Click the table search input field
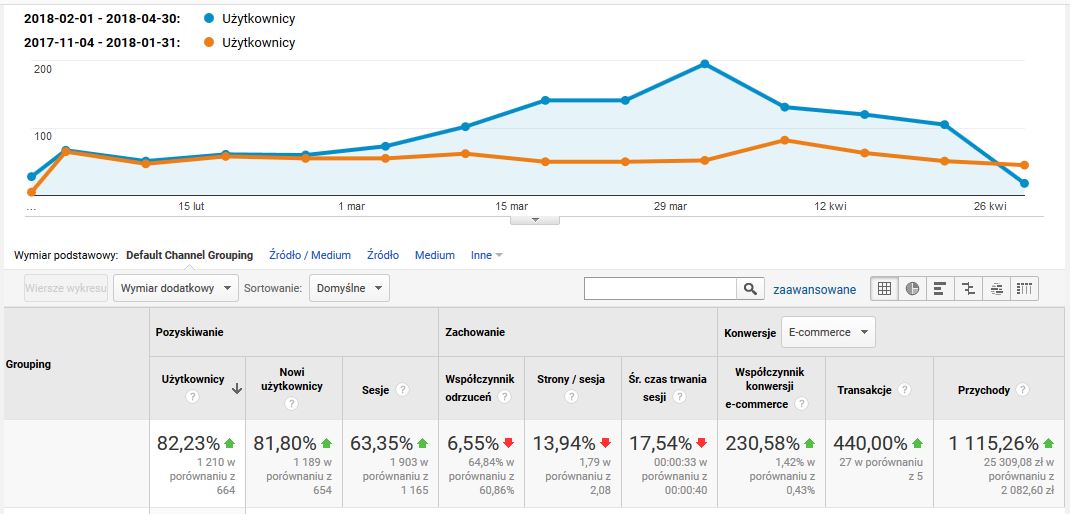Screen dimensions: 1070x514 point(660,289)
